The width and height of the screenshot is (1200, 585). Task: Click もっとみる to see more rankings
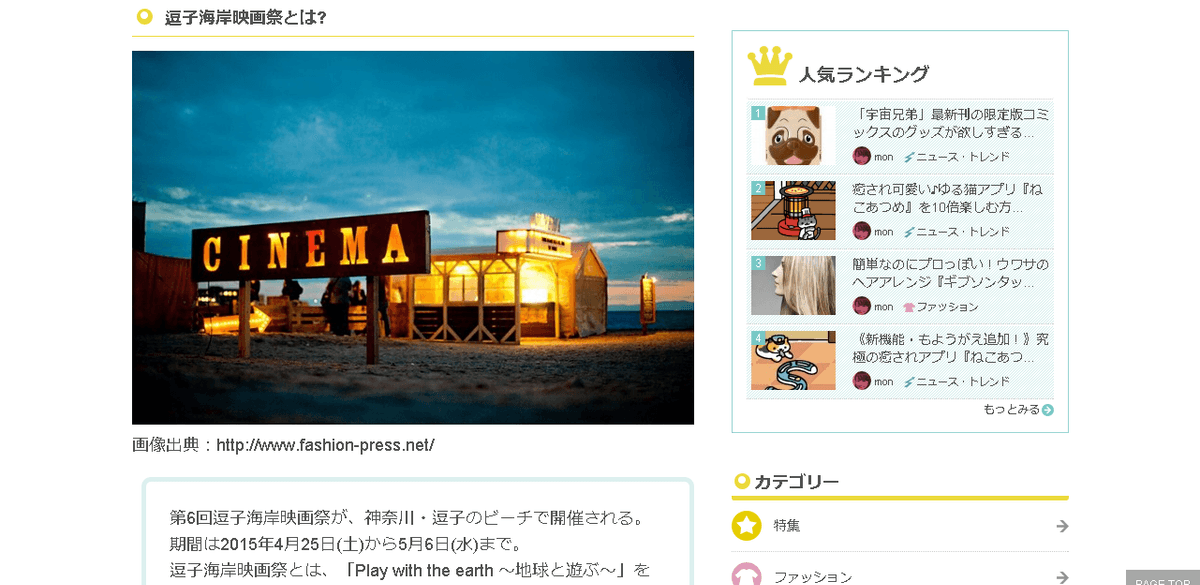pyautogui.click(x=1011, y=409)
